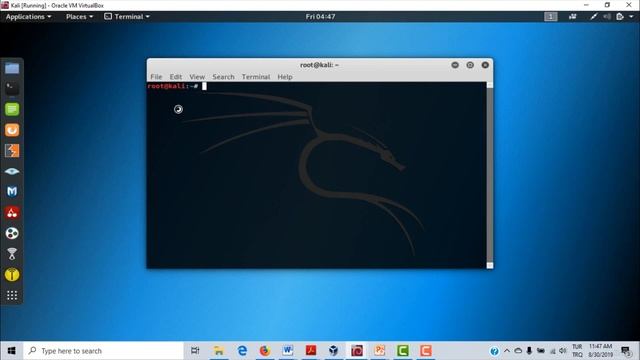Click the terminal scrollbar down arrow
Image resolution: width=640 pixels, height=360 pixels.
490,266
